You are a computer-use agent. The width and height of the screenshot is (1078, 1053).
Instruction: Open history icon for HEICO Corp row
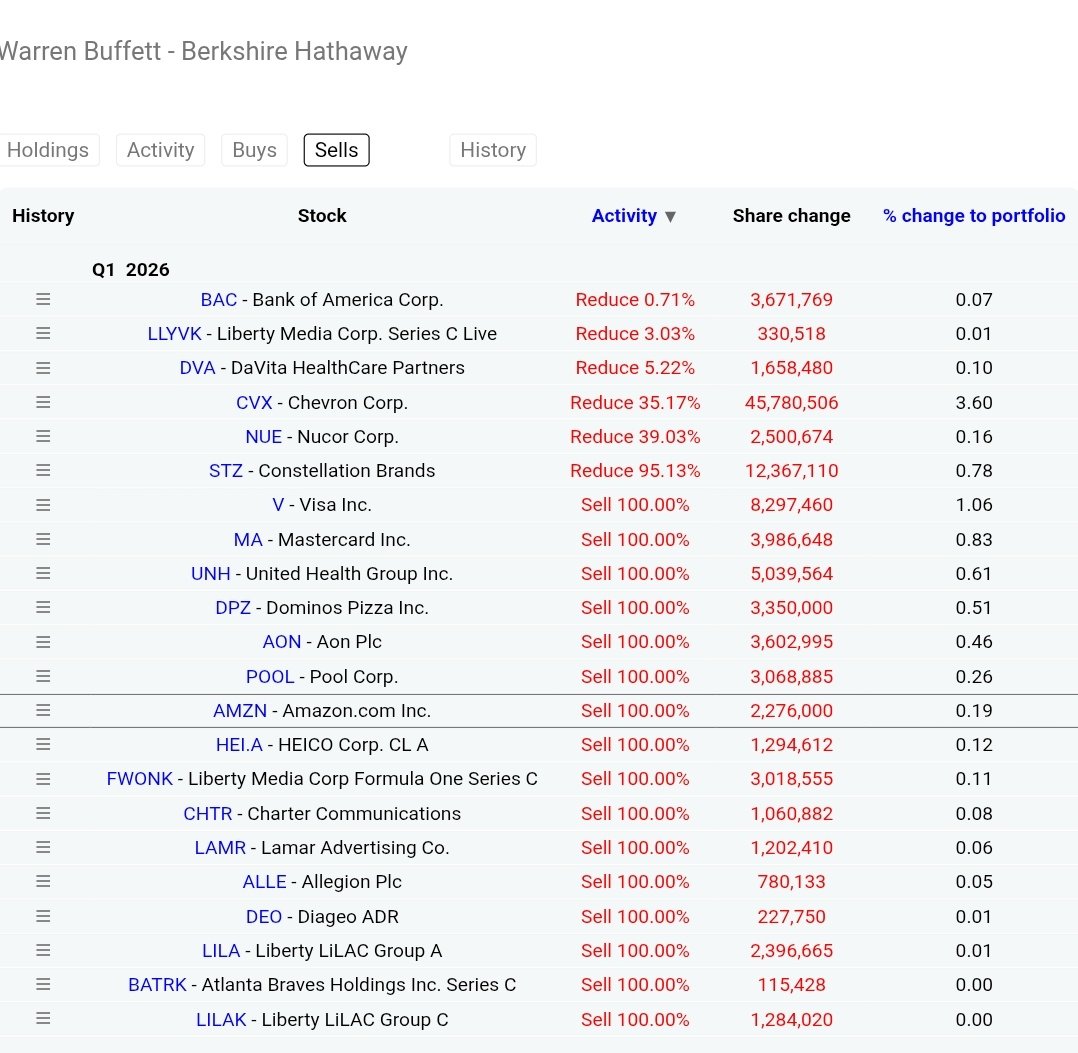tap(43, 744)
